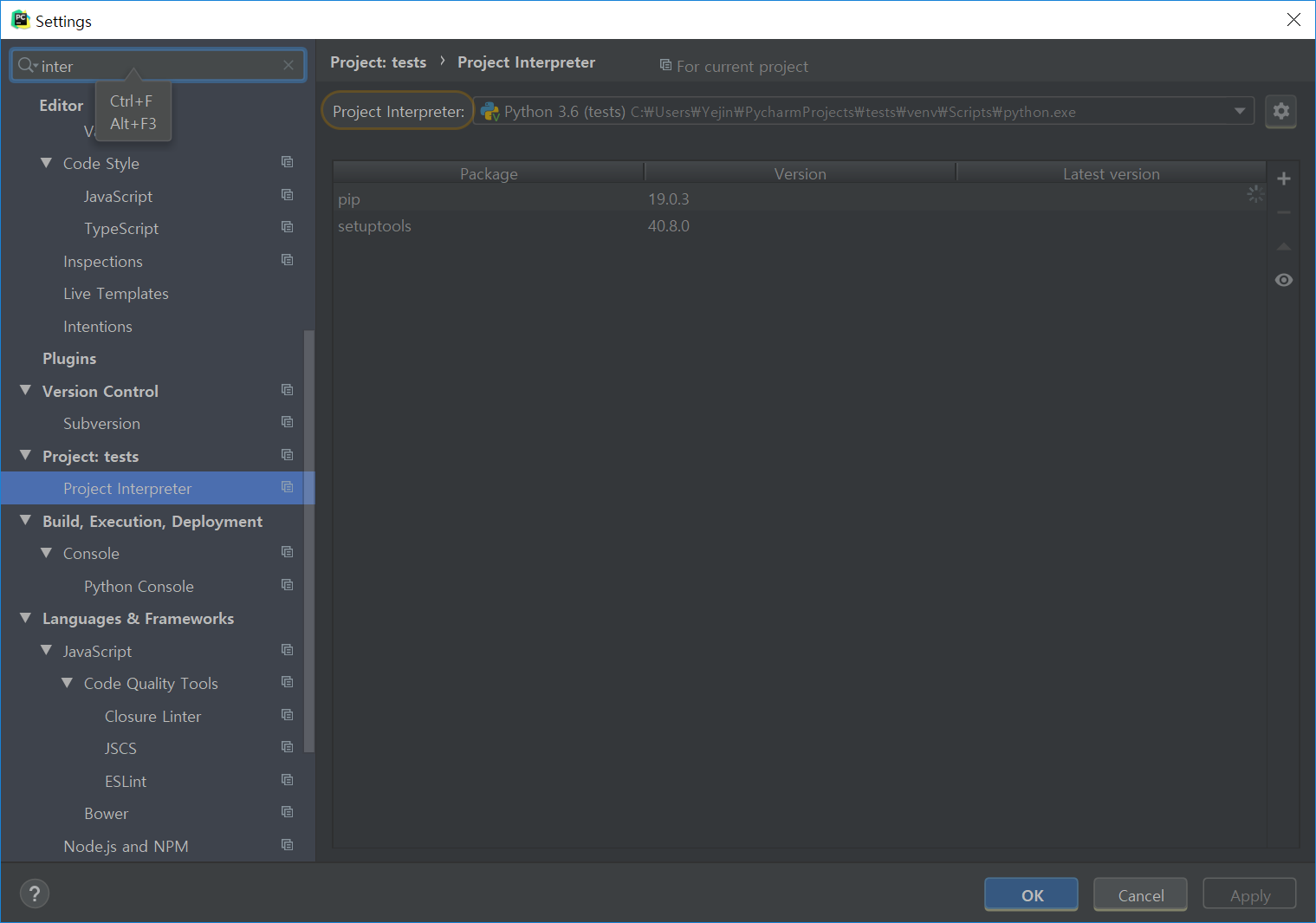
Task: Select JSCS settings page
Action: (x=120, y=749)
